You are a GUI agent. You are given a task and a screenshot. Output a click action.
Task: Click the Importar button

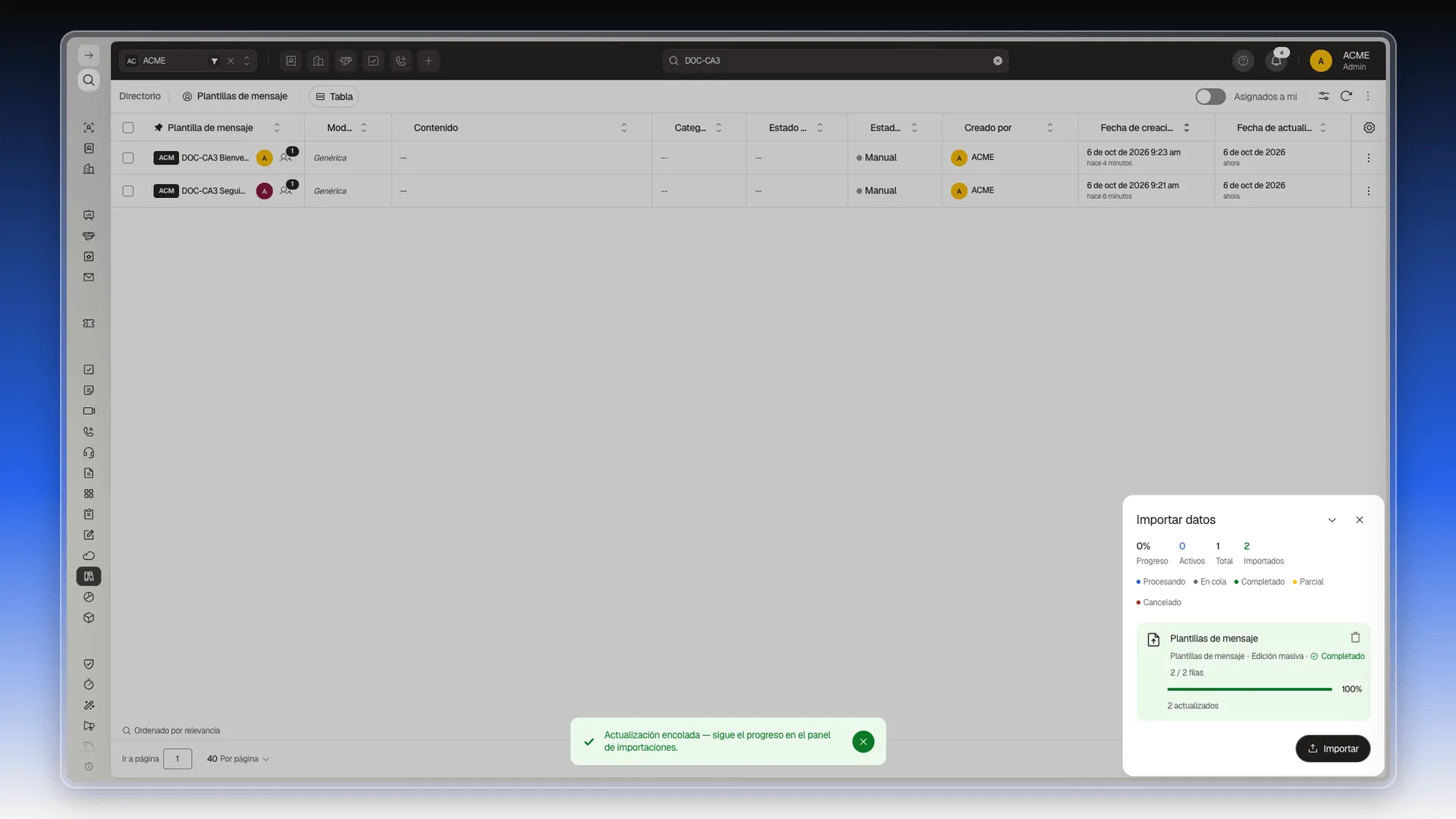pyautogui.click(x=1332, y=748)
